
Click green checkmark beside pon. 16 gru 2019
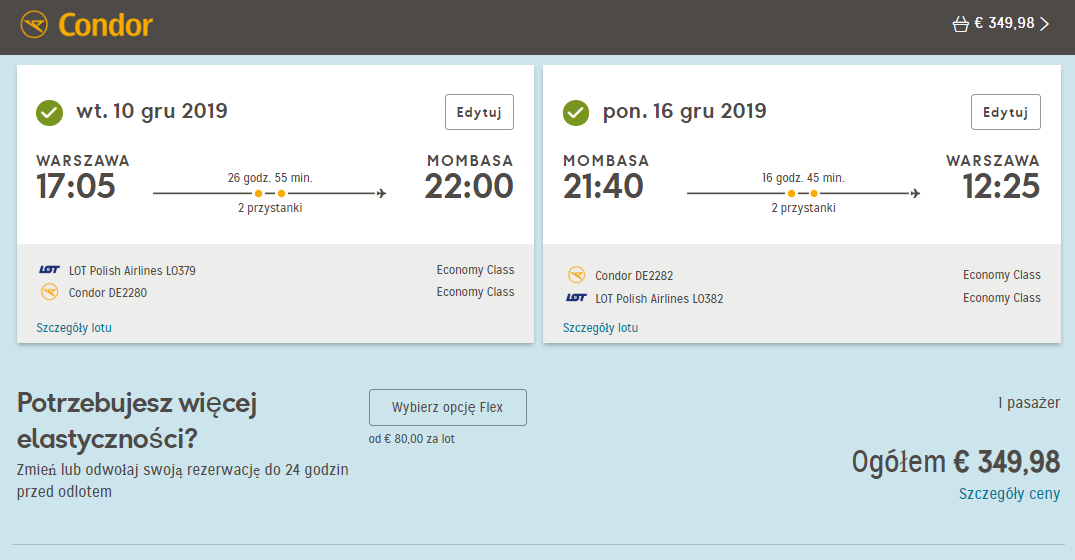[576, 112]
